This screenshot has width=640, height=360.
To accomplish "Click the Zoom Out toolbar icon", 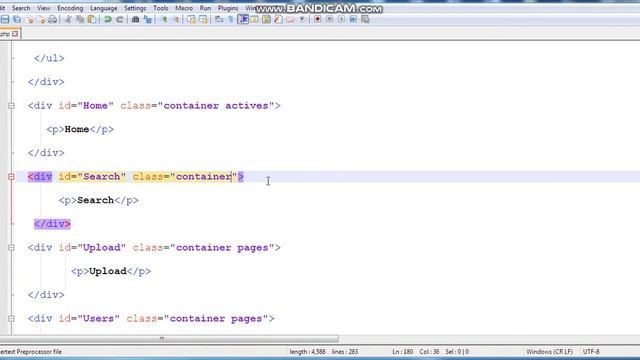I will pyautogui.click(x=176, y=19).
